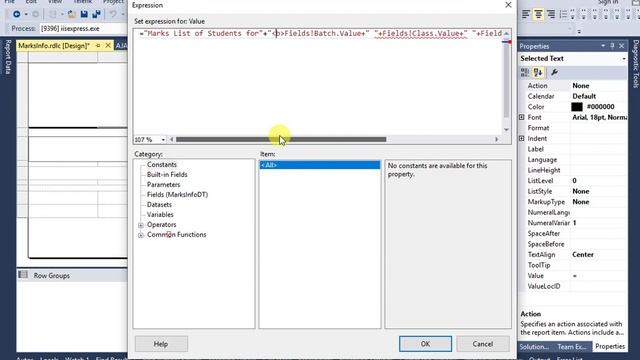Open the 107 % zoom dropdown

tap(163, 140)
